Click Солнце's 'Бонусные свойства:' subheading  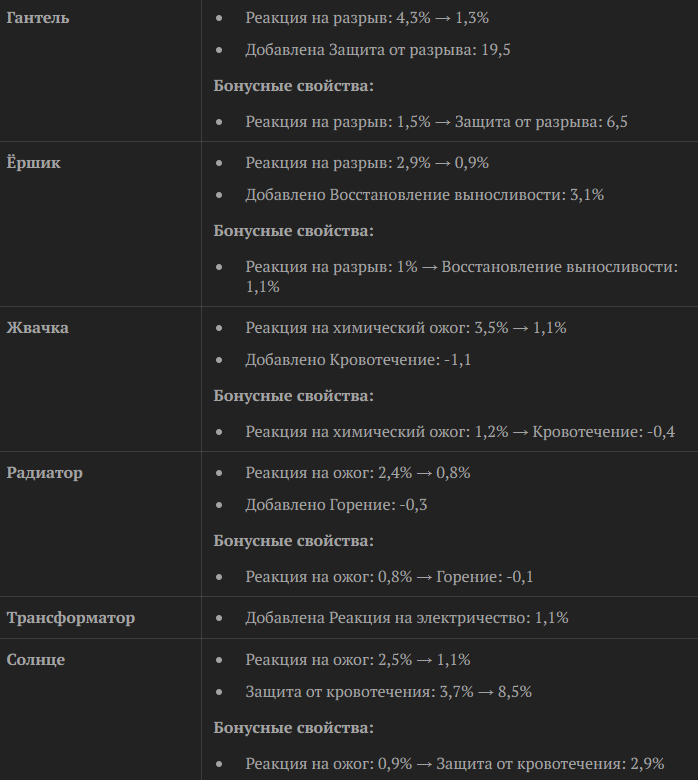294,728
